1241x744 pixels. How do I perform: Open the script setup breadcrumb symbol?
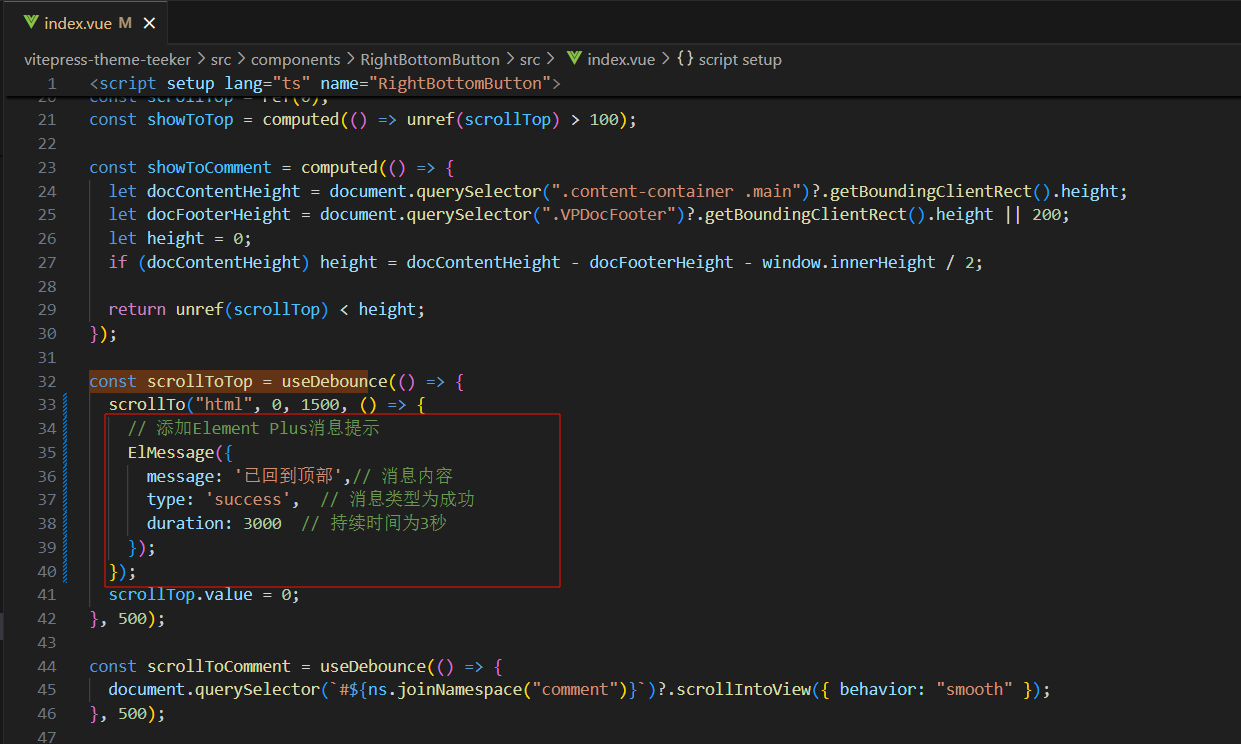[740, 59]
